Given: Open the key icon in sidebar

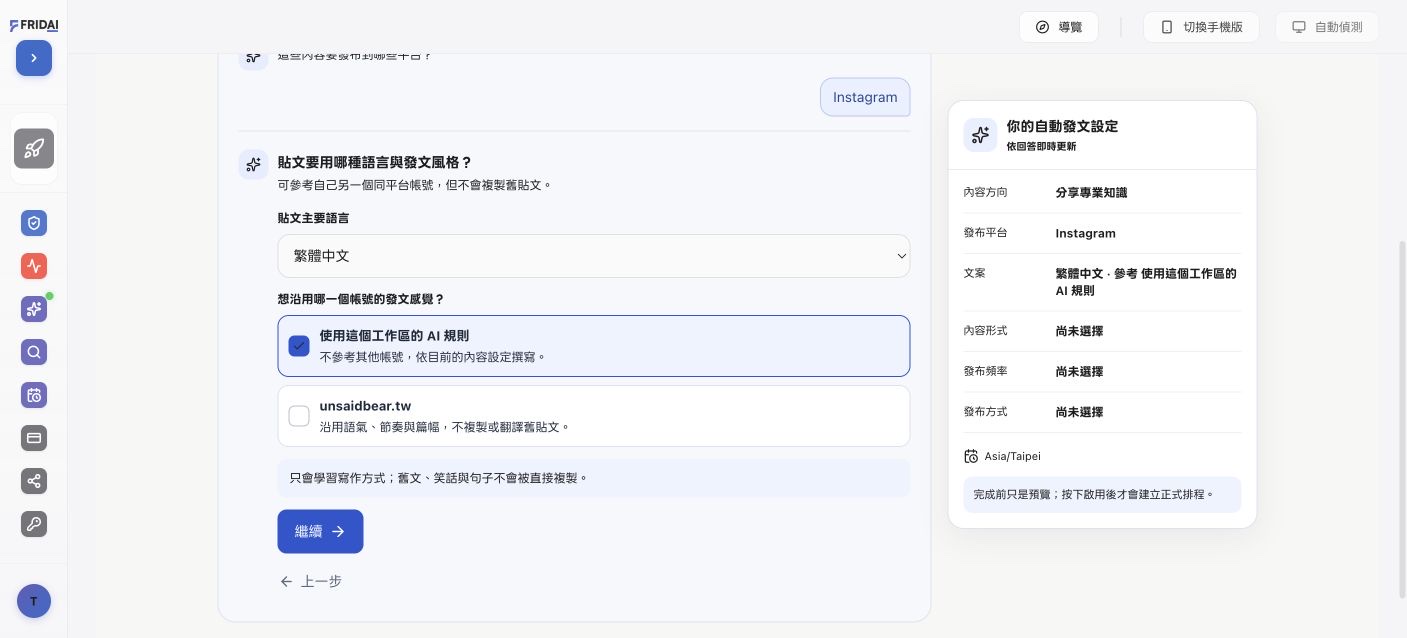Looking at the screenshot, I should coord(34,524).
